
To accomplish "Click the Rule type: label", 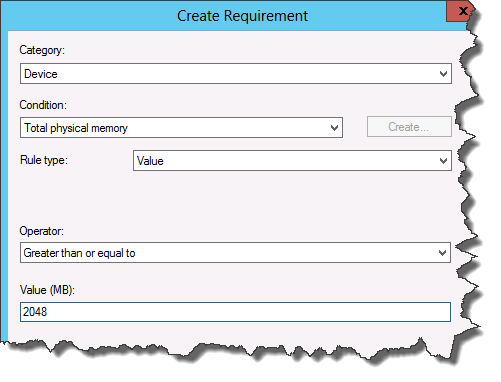I will click(44, 160).
